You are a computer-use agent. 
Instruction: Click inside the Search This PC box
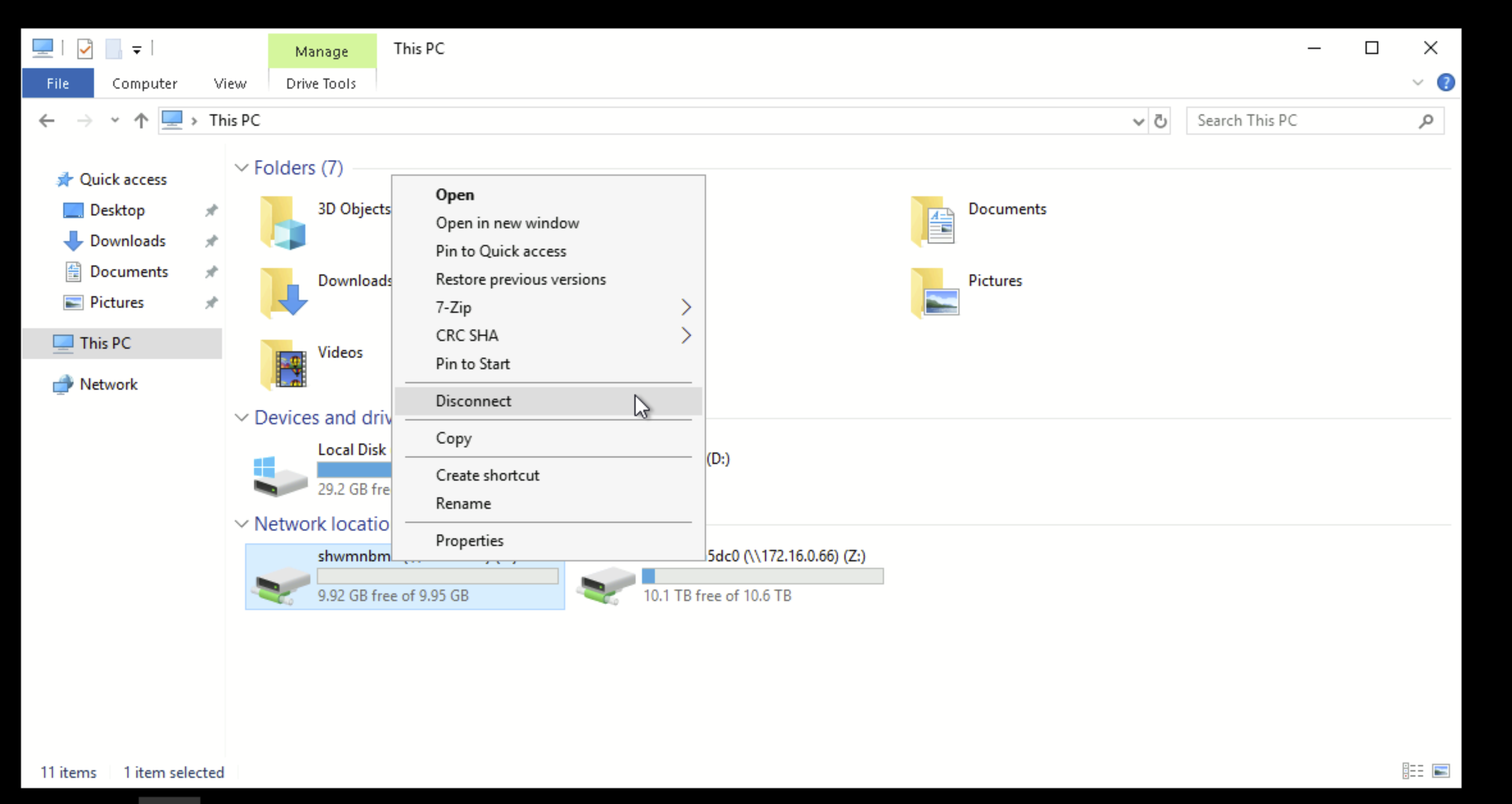click(1291, 120)
